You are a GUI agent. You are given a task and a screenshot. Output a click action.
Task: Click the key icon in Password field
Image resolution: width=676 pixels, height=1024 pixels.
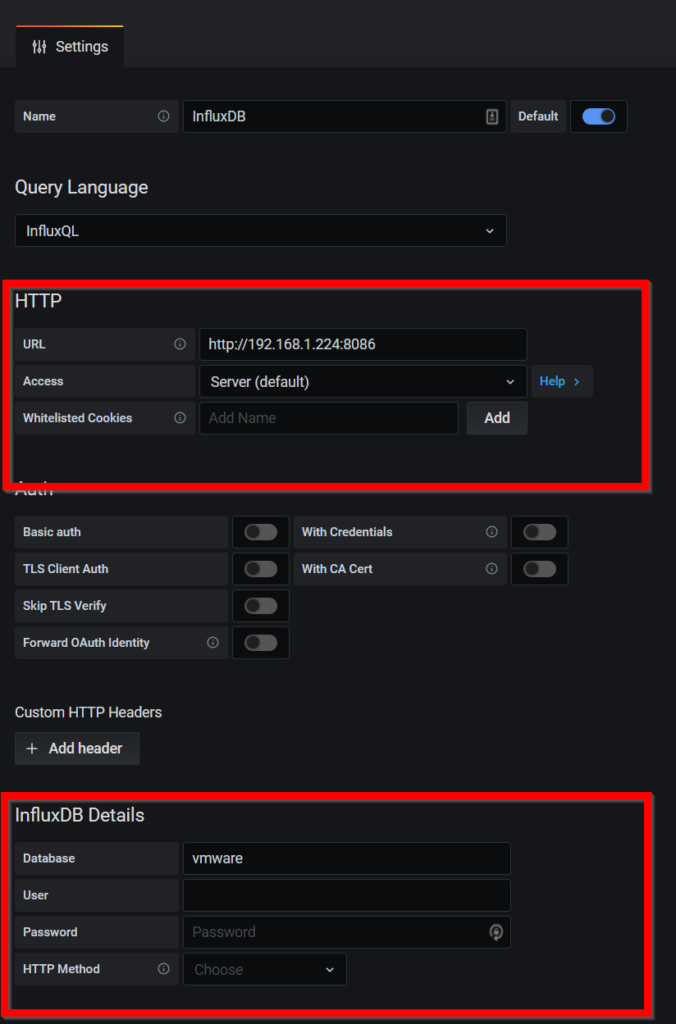[x=496, y=932]
